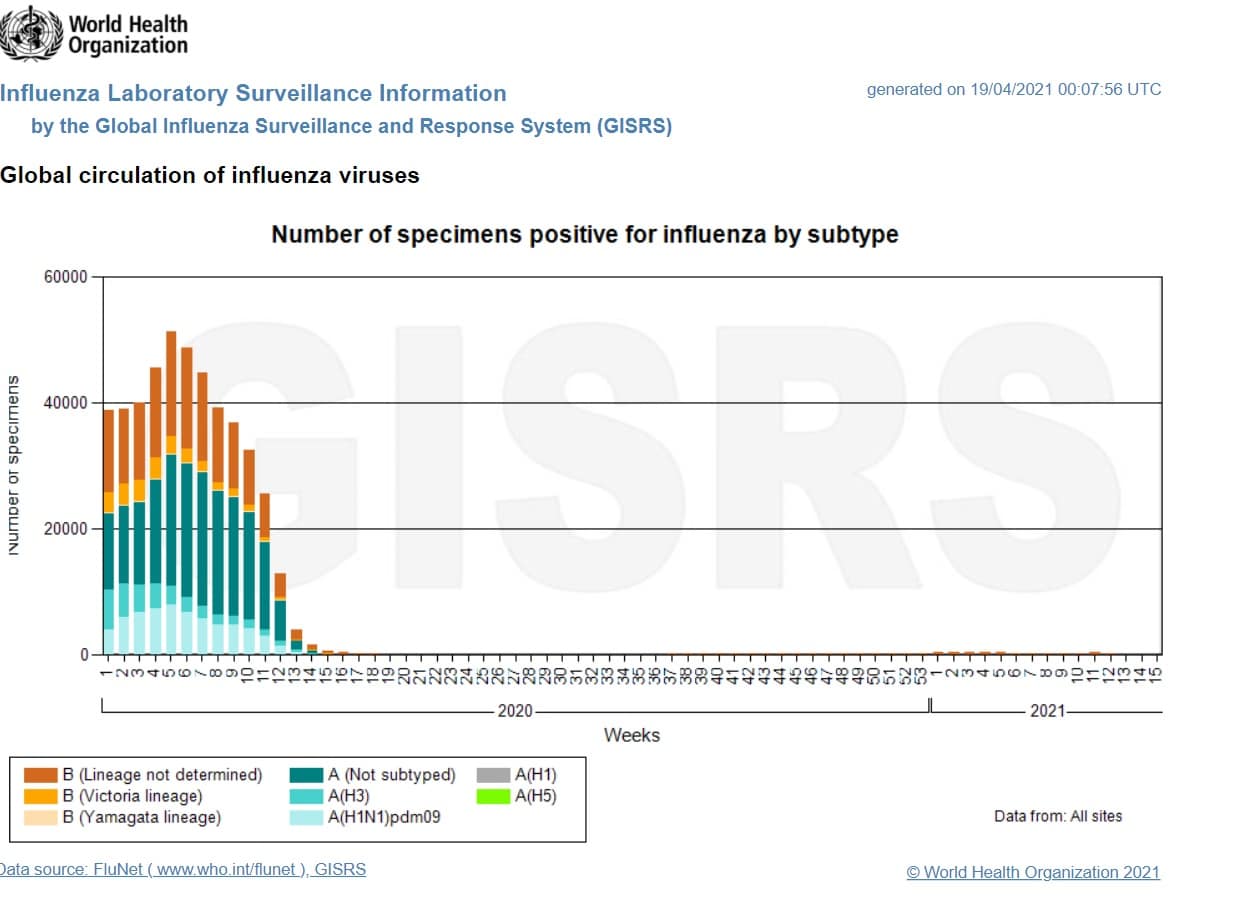Click the A(H1N1)pdm09 legend swatch
This screenshot has width=1241, height=911.
click(306, 817)
